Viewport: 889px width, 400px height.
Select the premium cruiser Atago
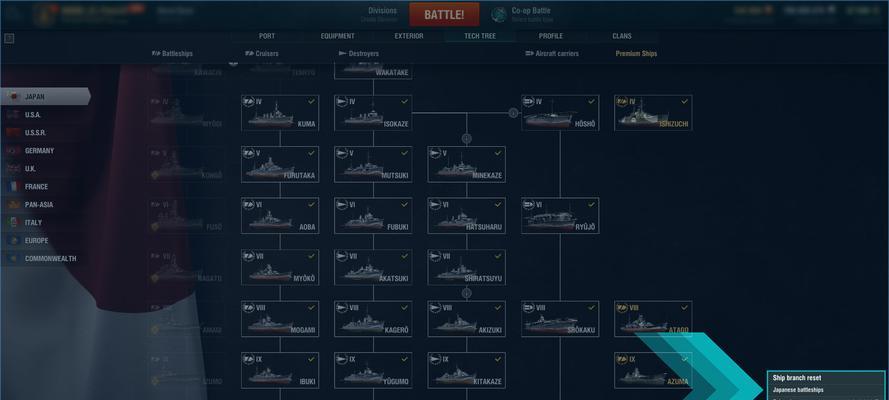653,319
